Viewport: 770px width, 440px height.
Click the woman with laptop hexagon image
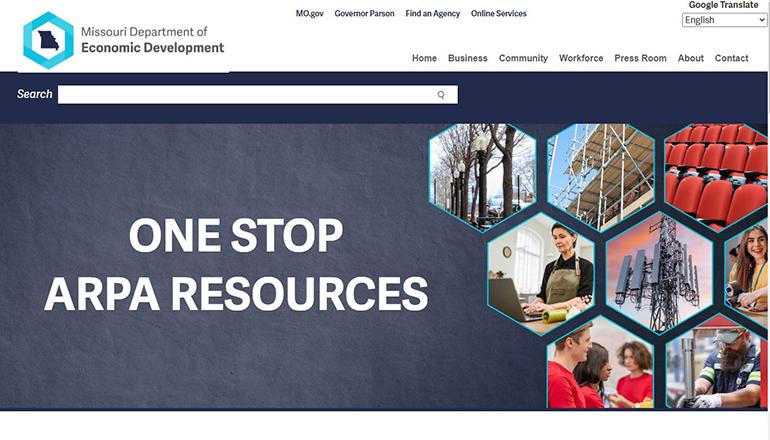point(541,274)
